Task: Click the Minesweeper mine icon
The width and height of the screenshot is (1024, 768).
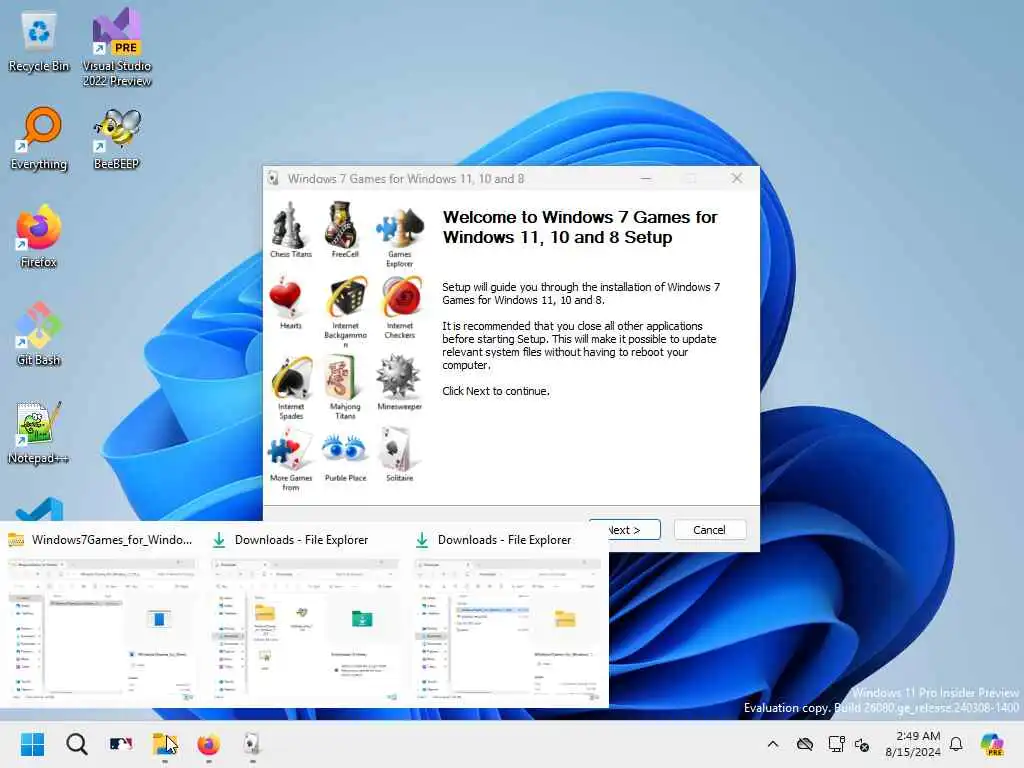Action: pyautogui.click(x=398, y=376)
